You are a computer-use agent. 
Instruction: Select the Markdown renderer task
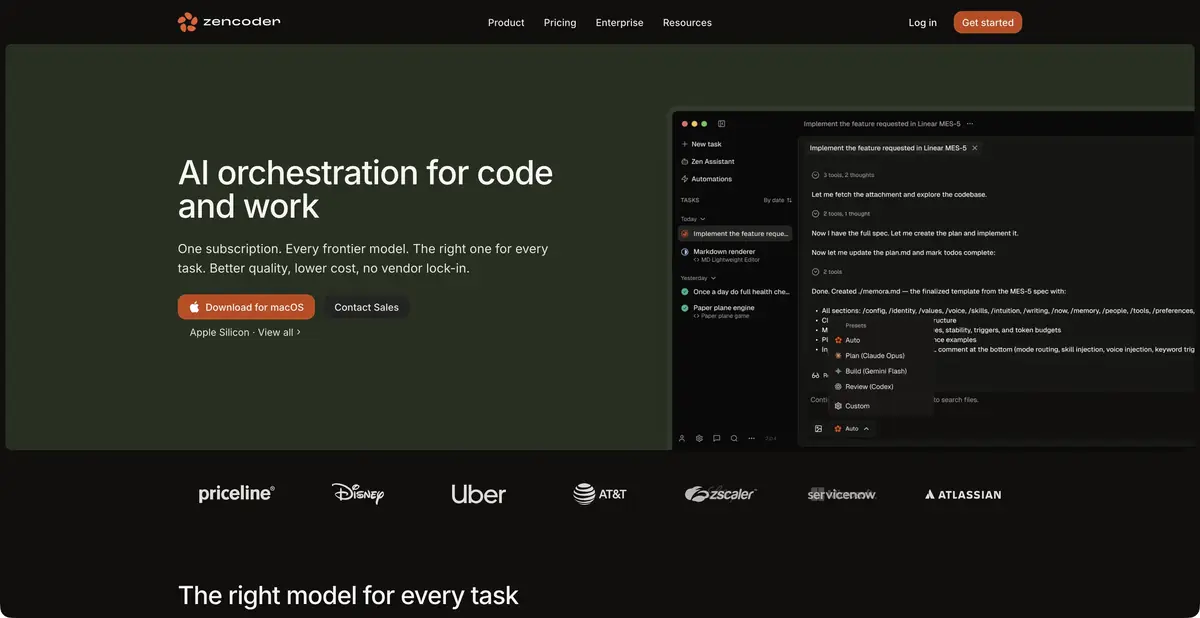click(735, 255)
